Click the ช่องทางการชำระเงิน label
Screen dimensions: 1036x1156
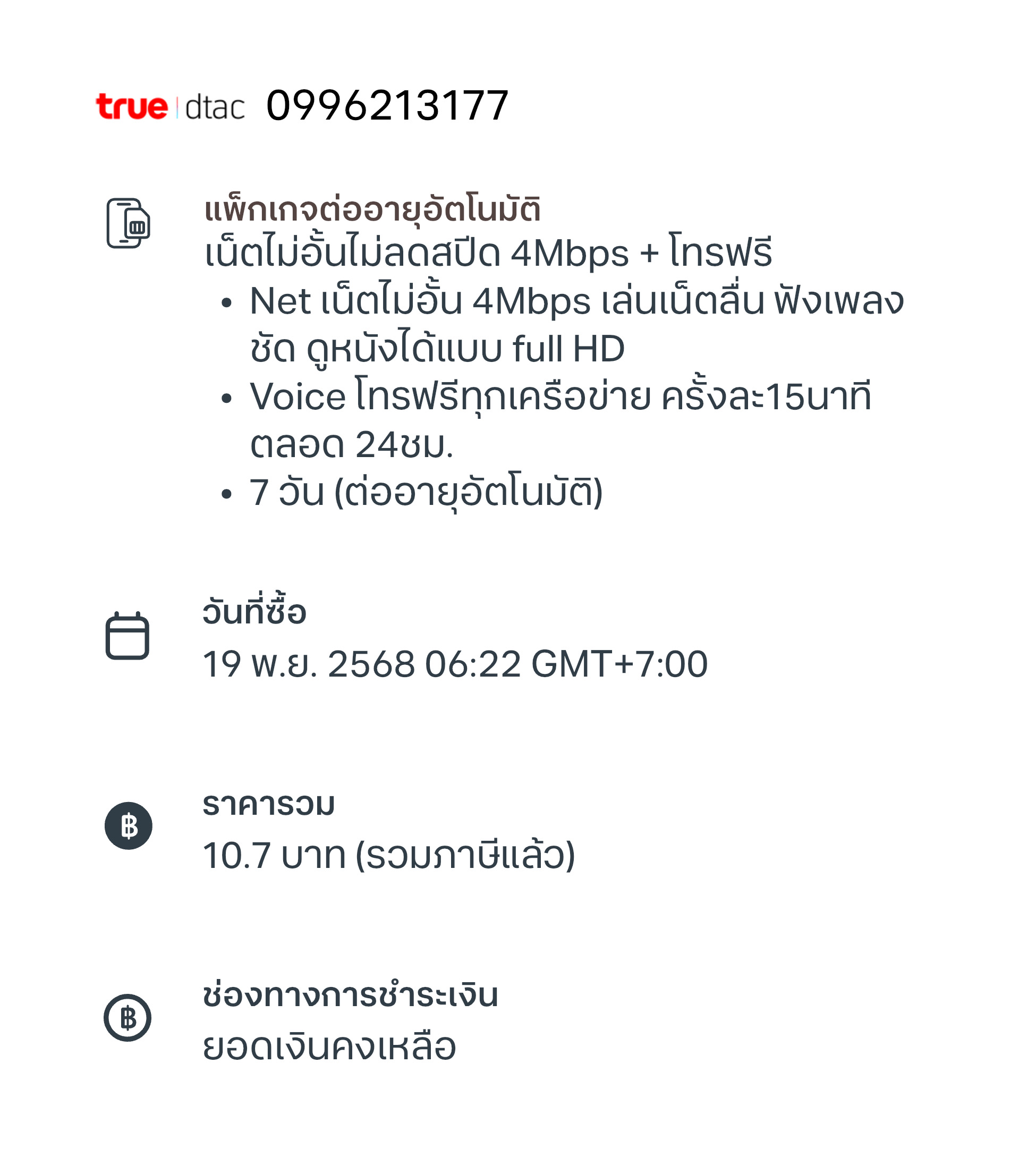pos(351,995)
